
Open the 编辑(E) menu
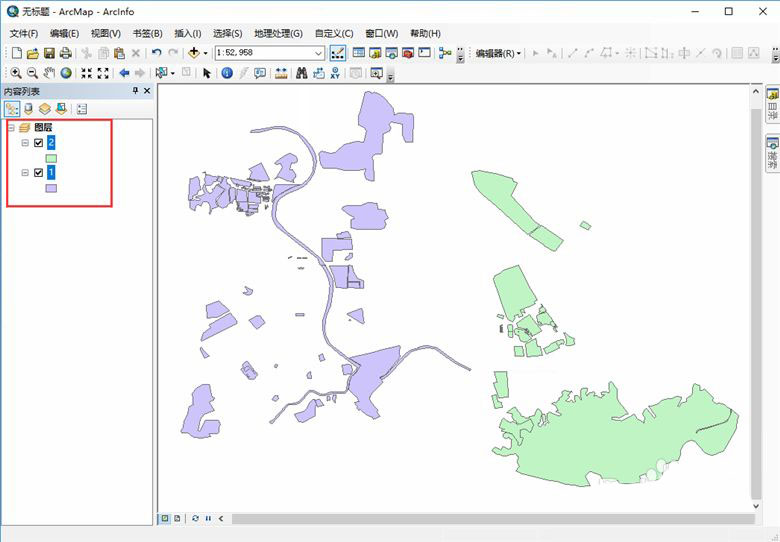[64, 33]
